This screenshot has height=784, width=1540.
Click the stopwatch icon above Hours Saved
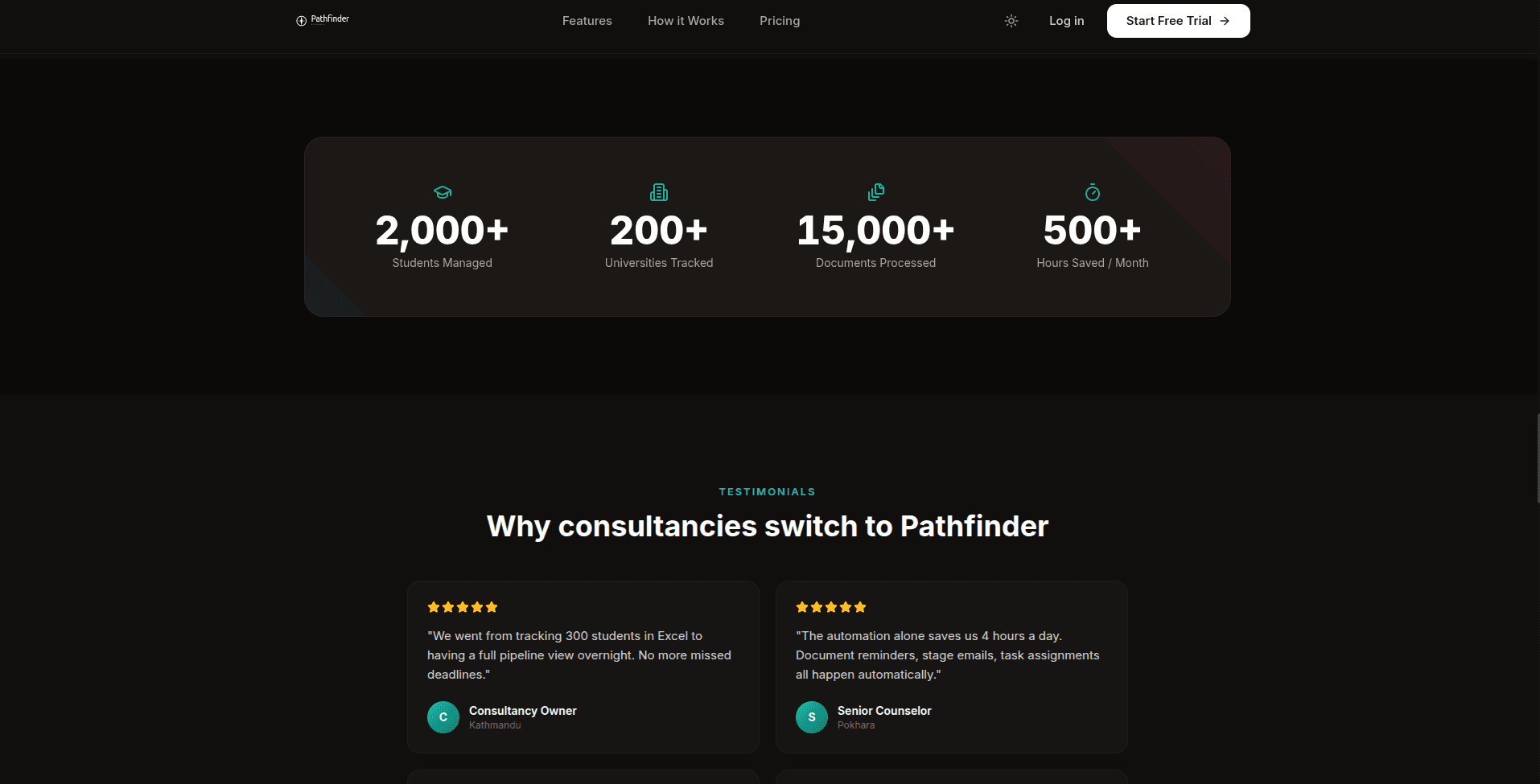[x=1093, y=192]
